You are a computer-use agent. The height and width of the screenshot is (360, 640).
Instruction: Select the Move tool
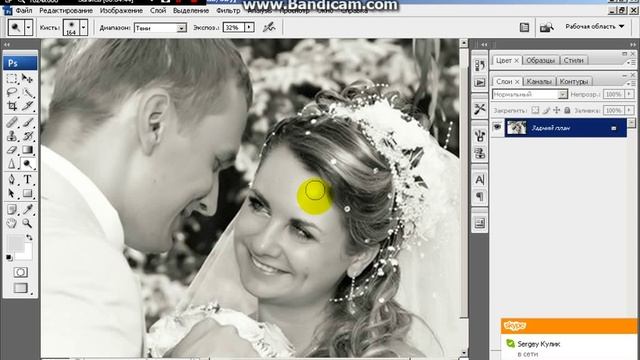(x=27, y=78)
